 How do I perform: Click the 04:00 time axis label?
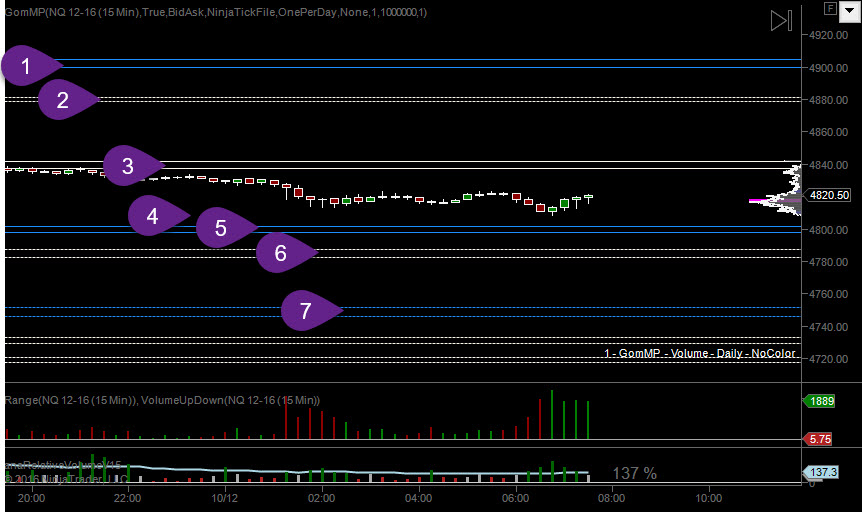tap(418, 498)
